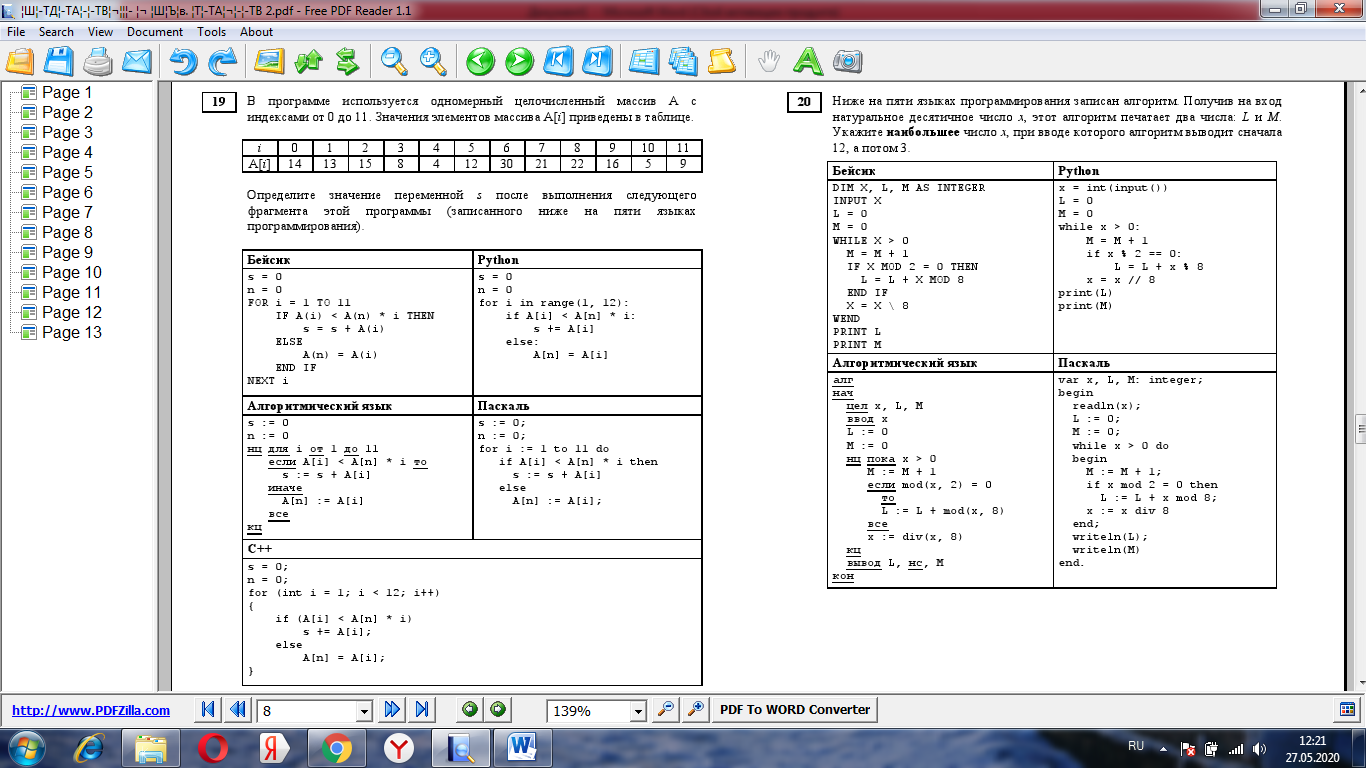This screenshot has width=1366, height=768.
Task: Go to previous page with green left arrow
Action: pyautogui.click(x=481, y=61)
